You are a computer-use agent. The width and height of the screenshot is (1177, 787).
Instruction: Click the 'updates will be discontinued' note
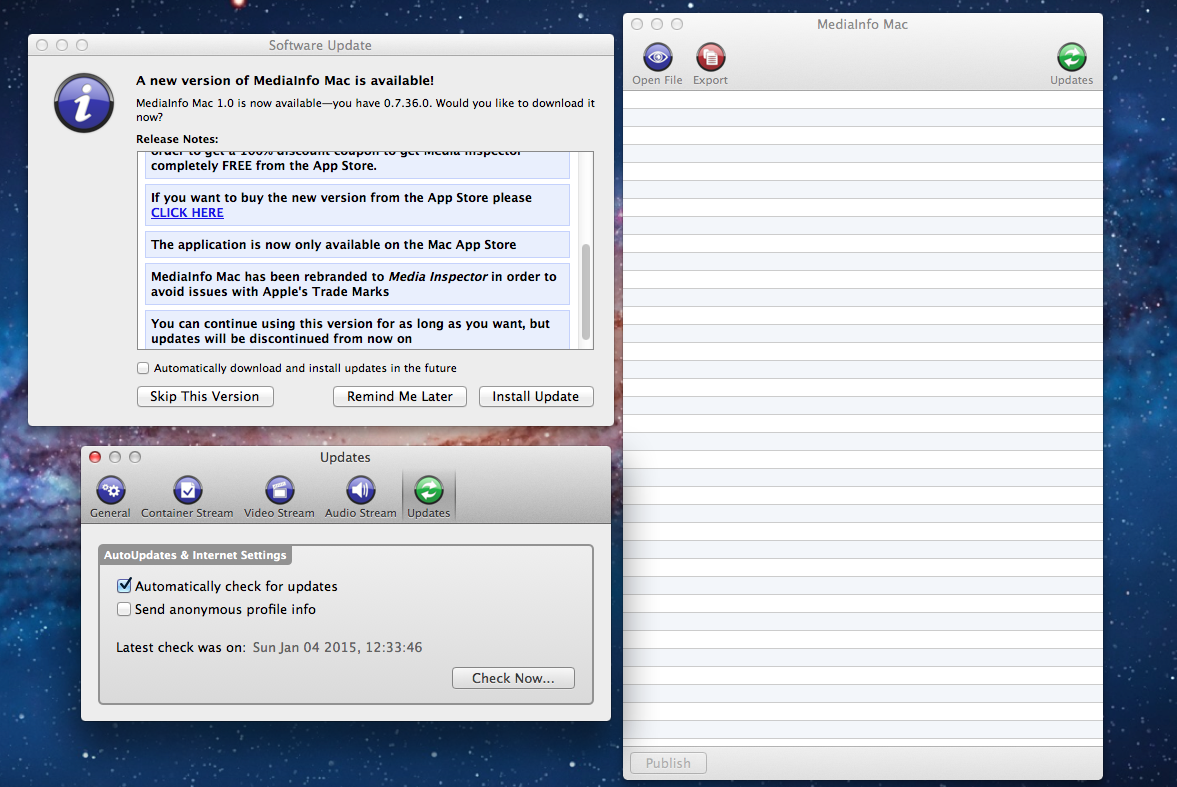(x=357, y=331)
